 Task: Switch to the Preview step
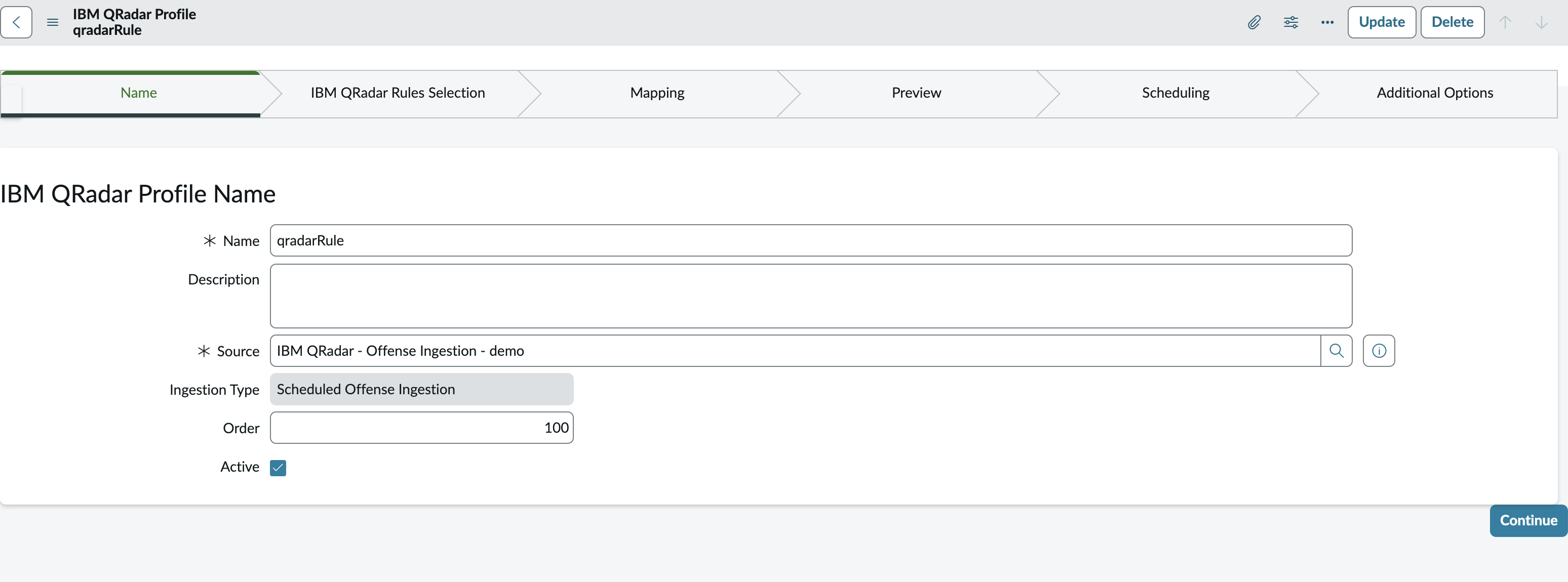[916, 93]
